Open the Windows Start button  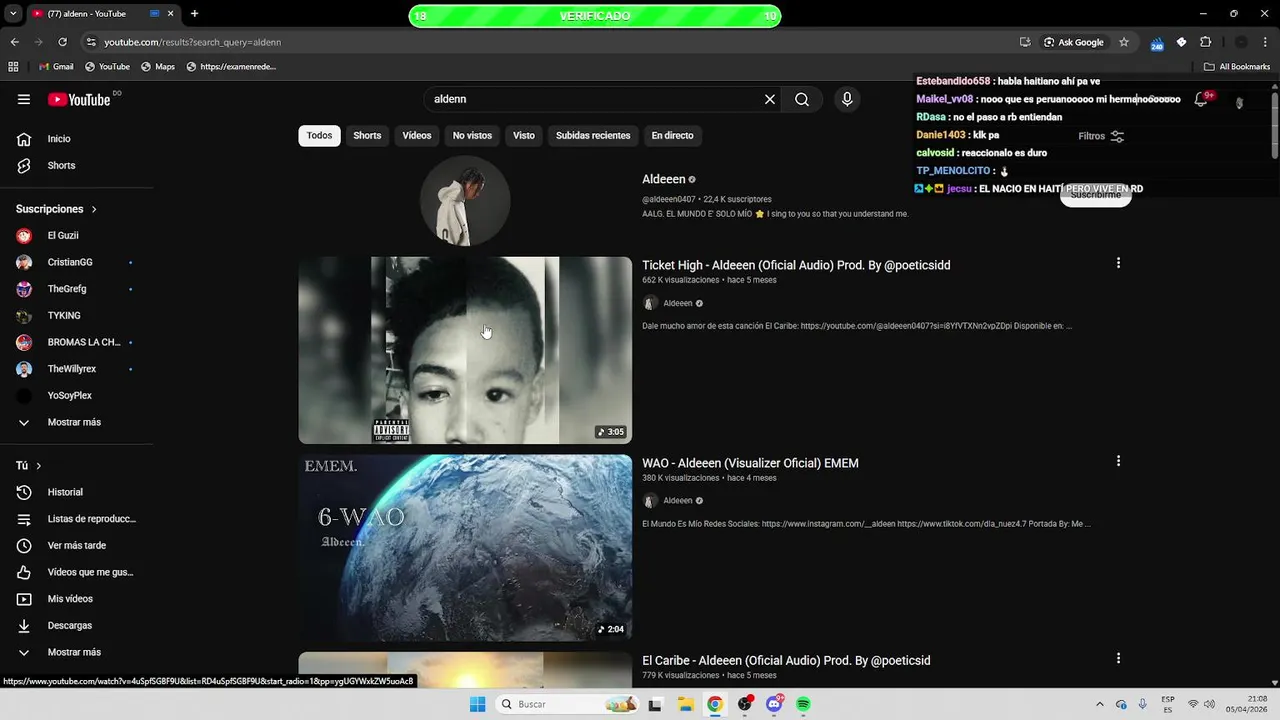(477, 704)
